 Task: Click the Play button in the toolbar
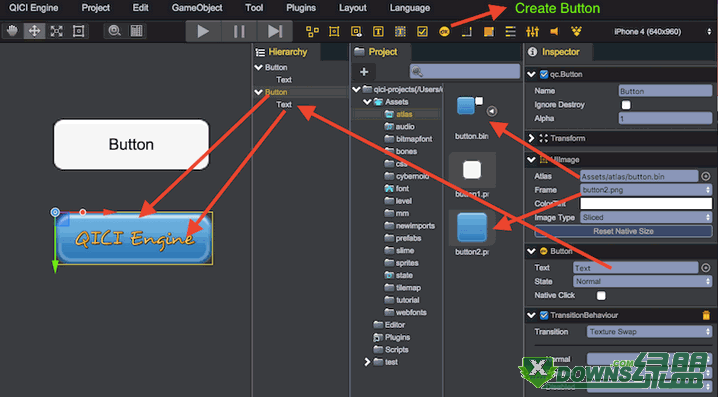coord(203,31)
